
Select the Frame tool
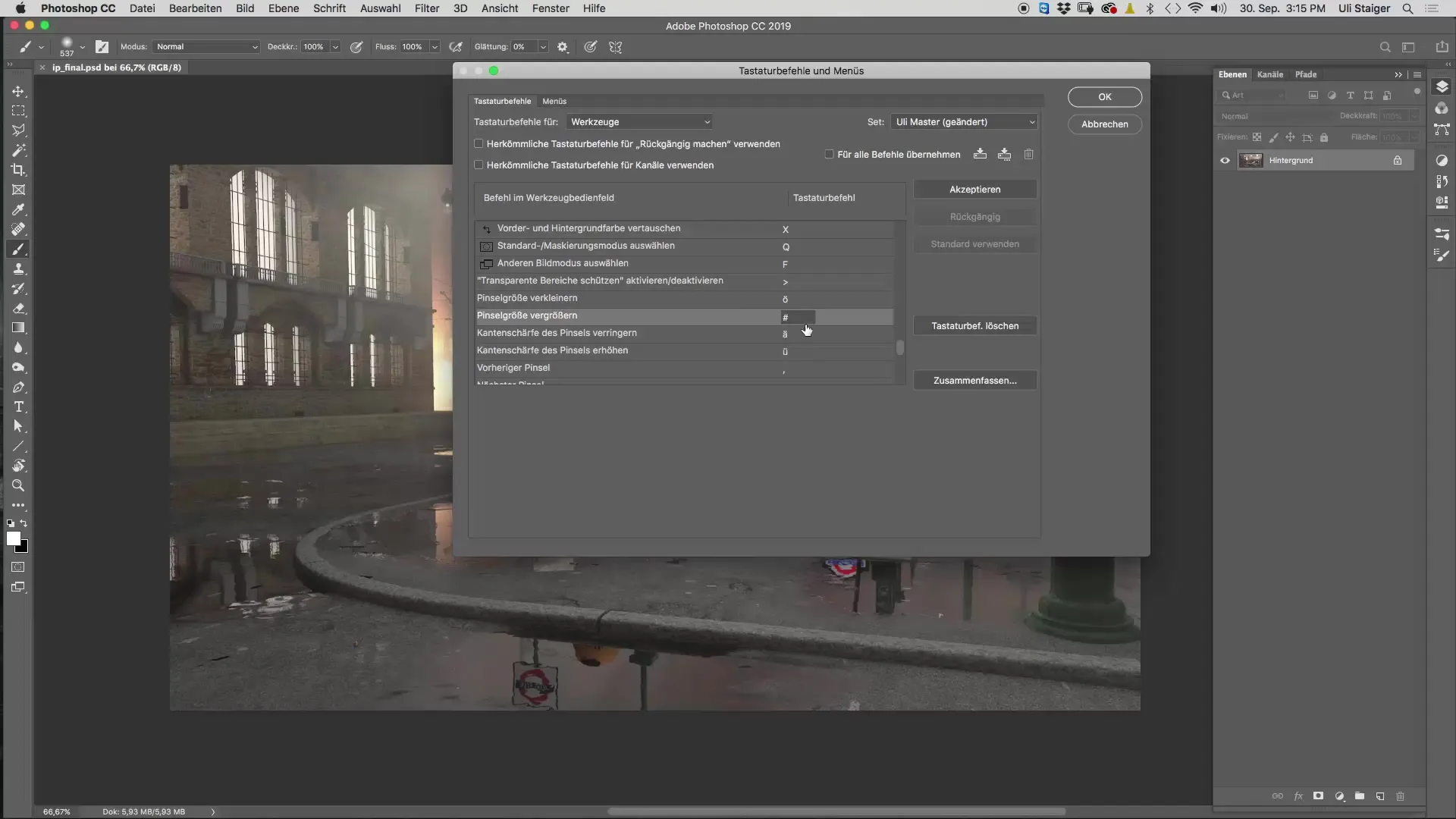(18, 190)
